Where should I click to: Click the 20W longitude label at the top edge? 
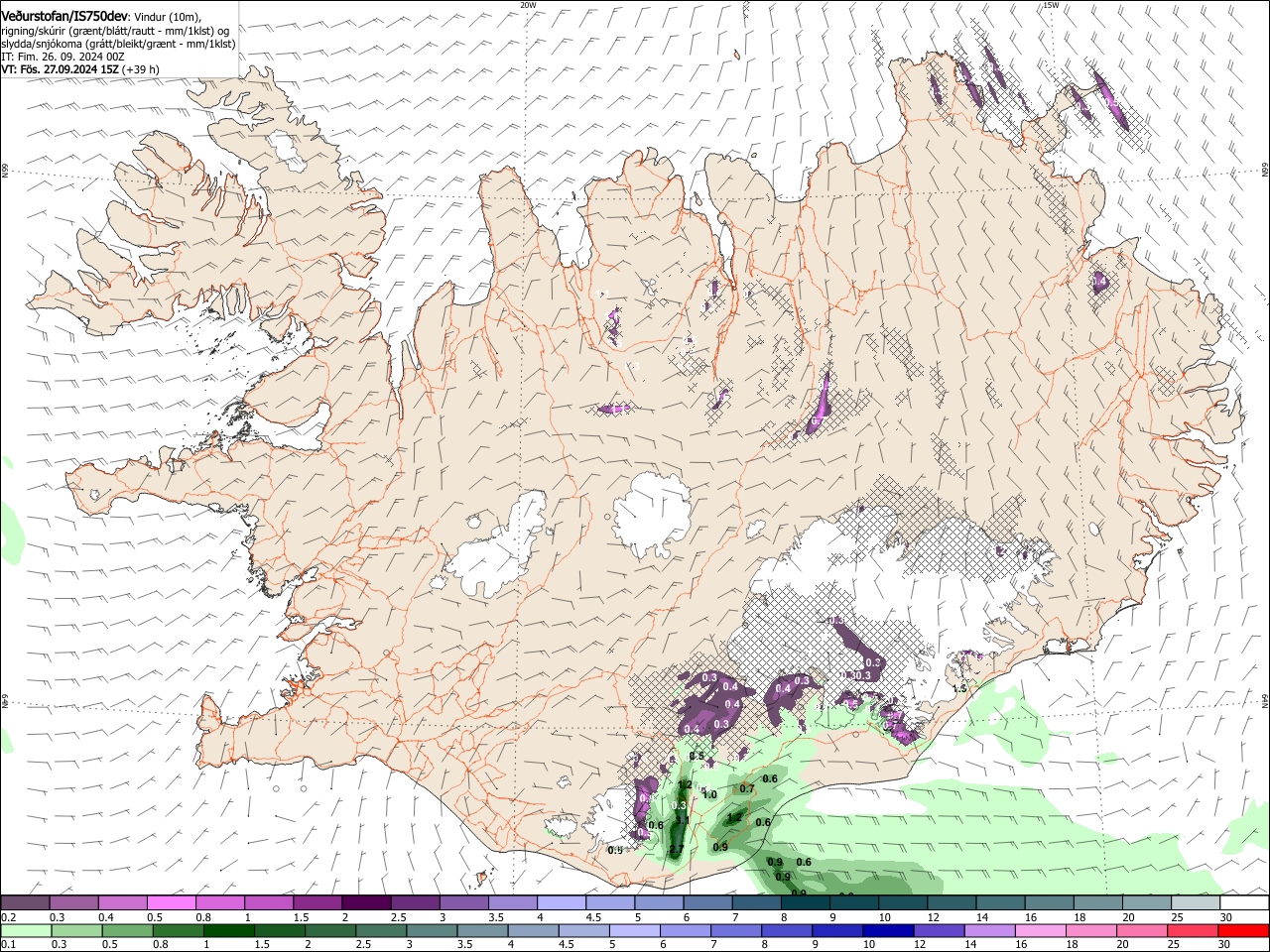tap(528, 5)
